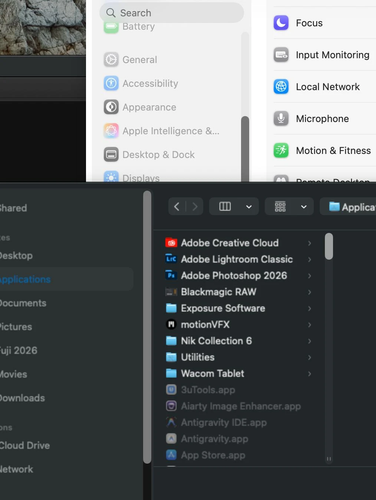Screen dimensions: 376x500
Task: Click the Wacom Tablet folder icon
Action: pos(171,373)
